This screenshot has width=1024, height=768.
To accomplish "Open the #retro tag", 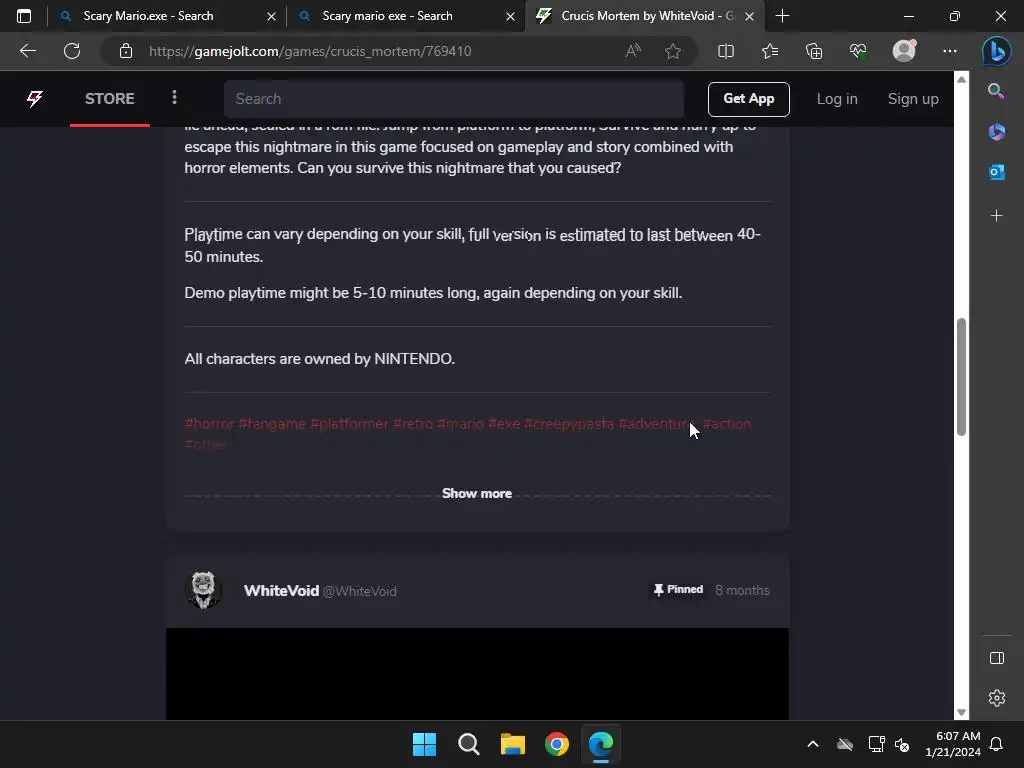I will [412, 424].
